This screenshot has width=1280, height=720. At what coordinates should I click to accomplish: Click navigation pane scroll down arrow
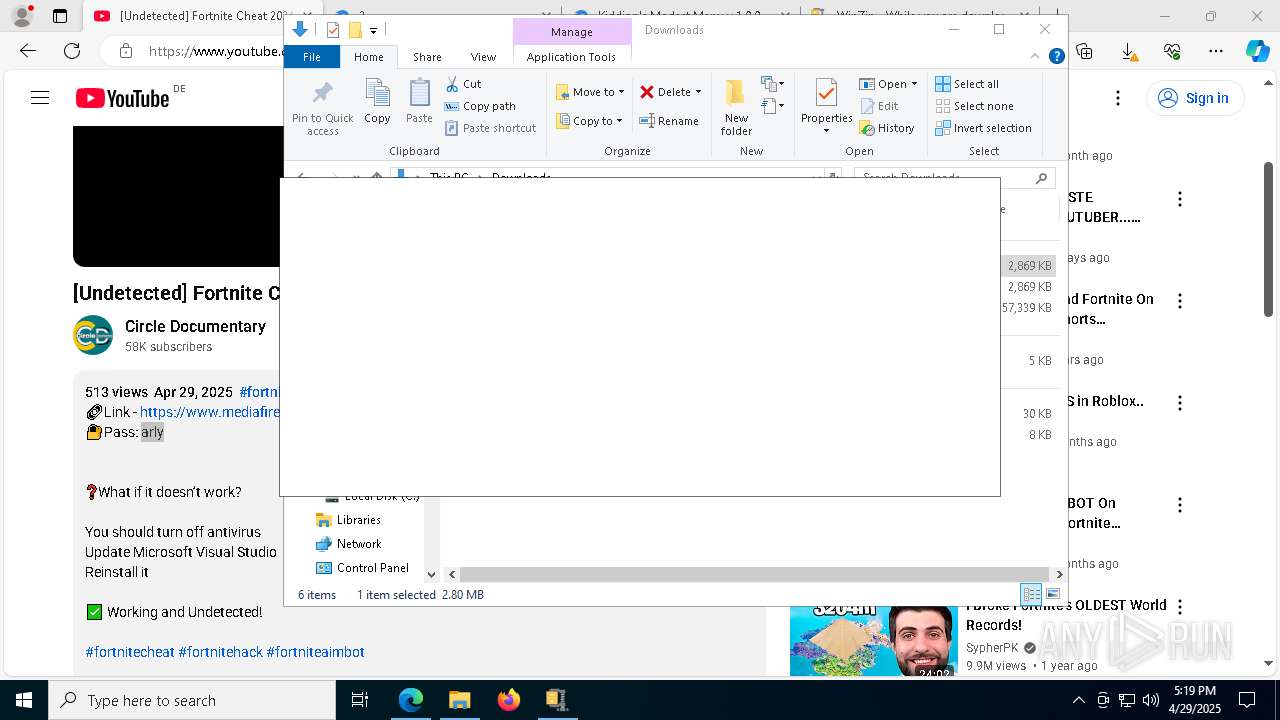(x=431, y=574)
